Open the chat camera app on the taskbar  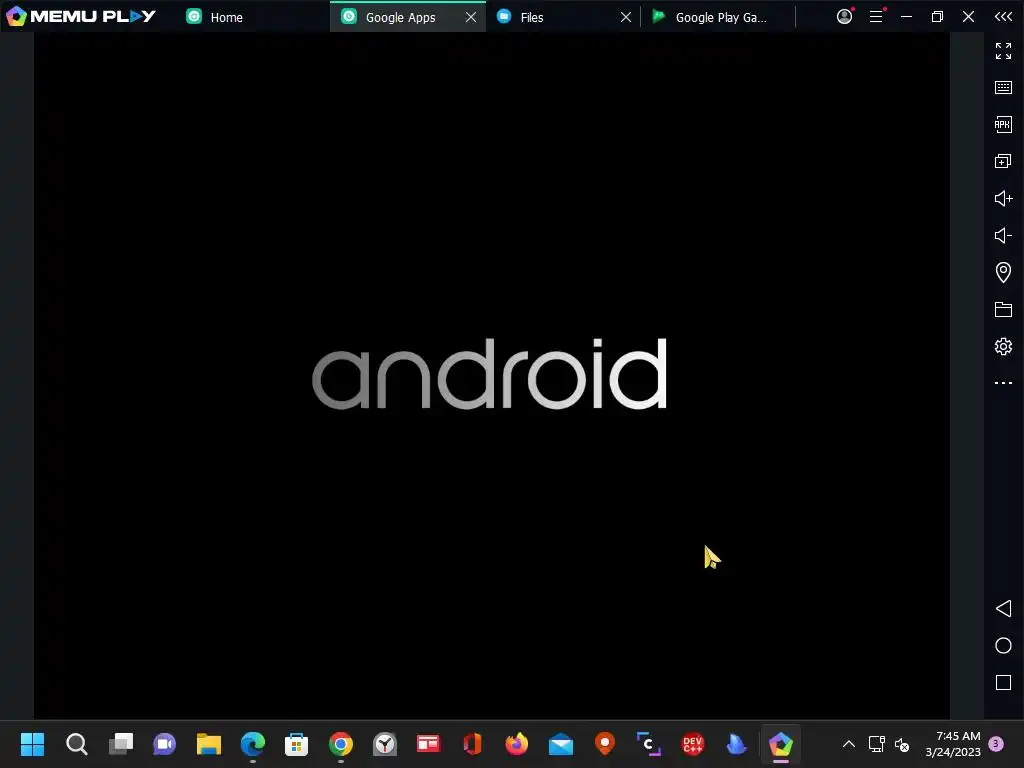(x=165, y=744)
